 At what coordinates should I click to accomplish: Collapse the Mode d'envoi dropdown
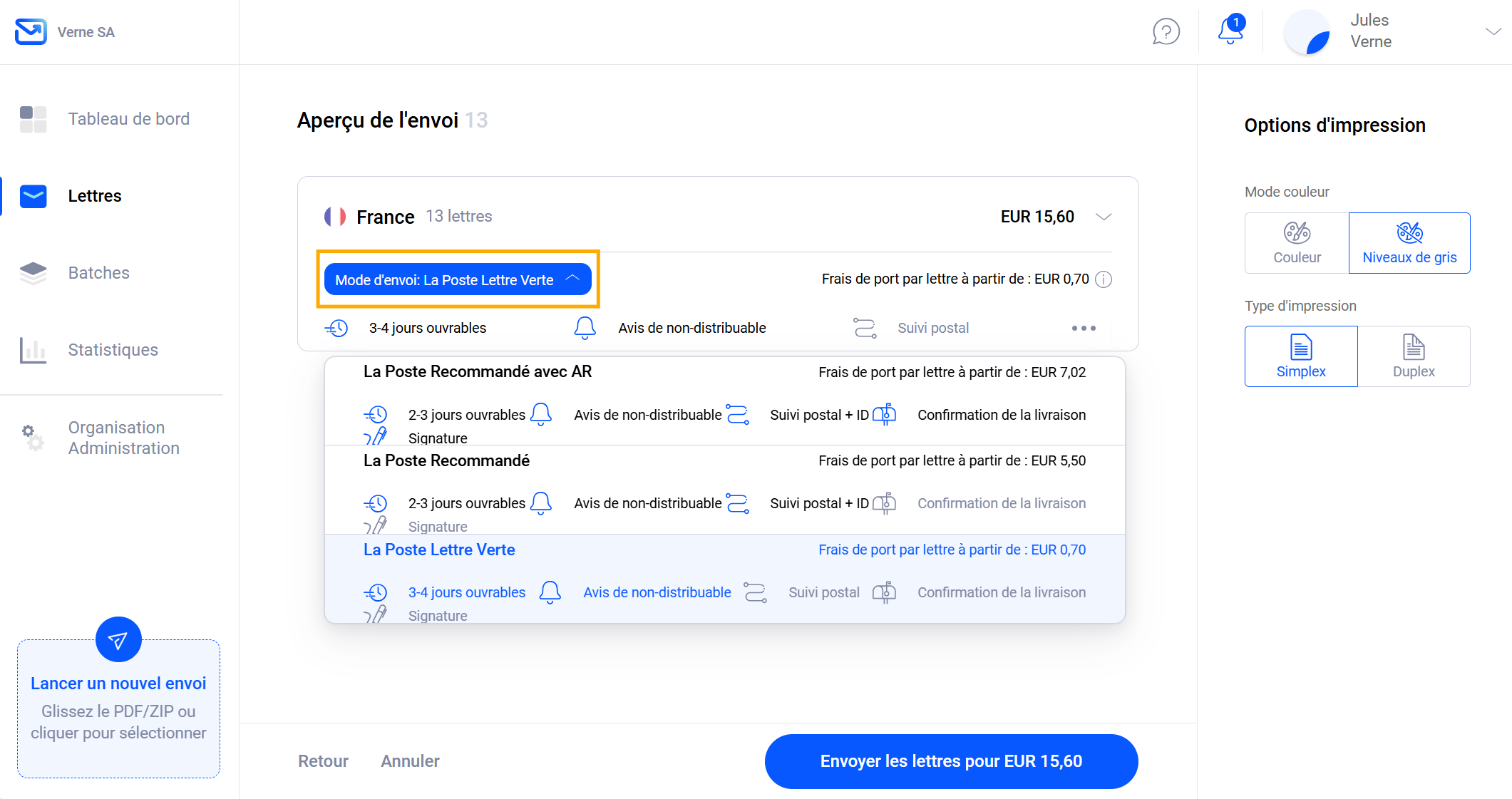coord(457,279)
